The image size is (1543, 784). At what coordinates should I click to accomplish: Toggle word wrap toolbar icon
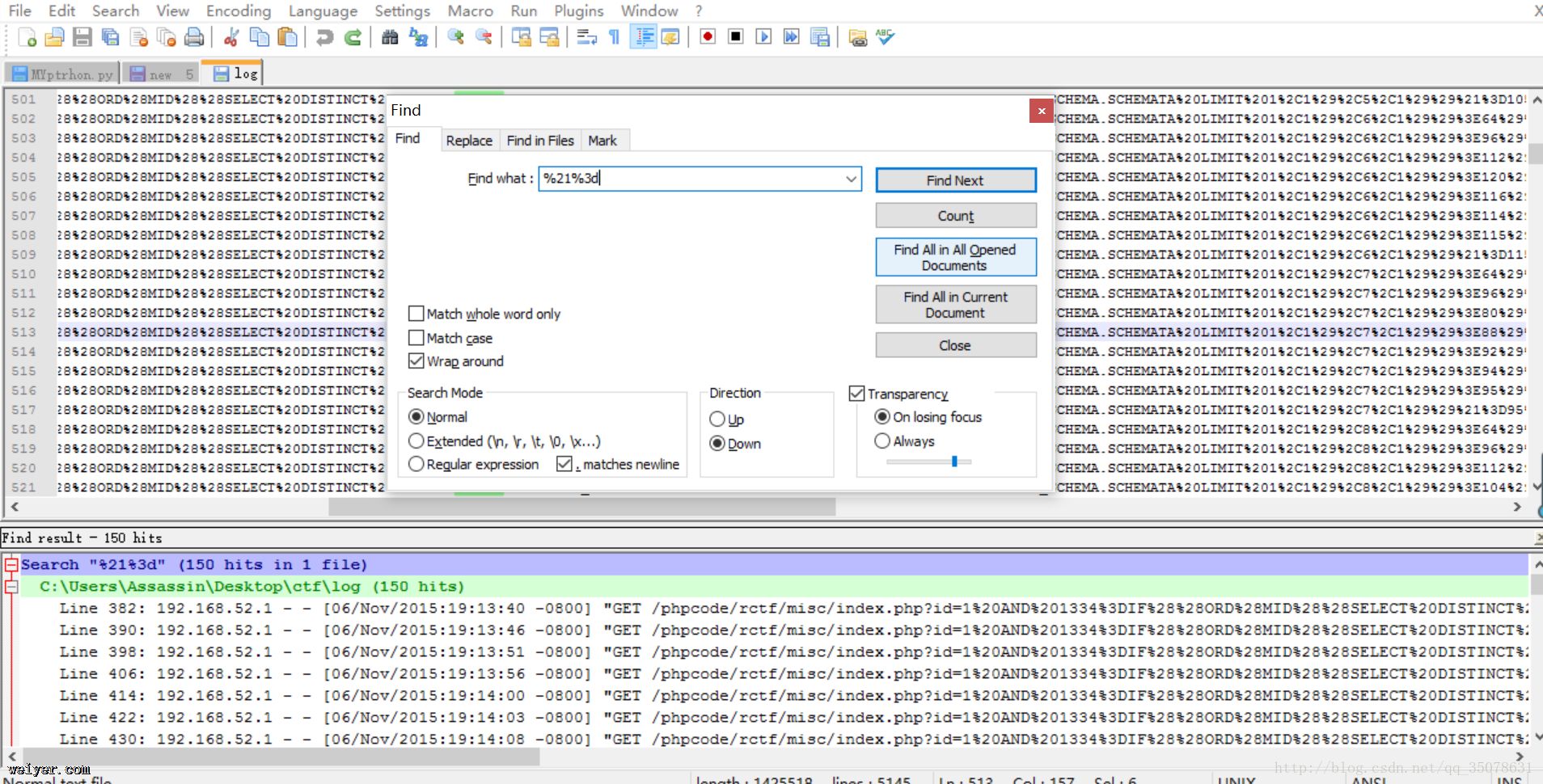tap(586, 37)
